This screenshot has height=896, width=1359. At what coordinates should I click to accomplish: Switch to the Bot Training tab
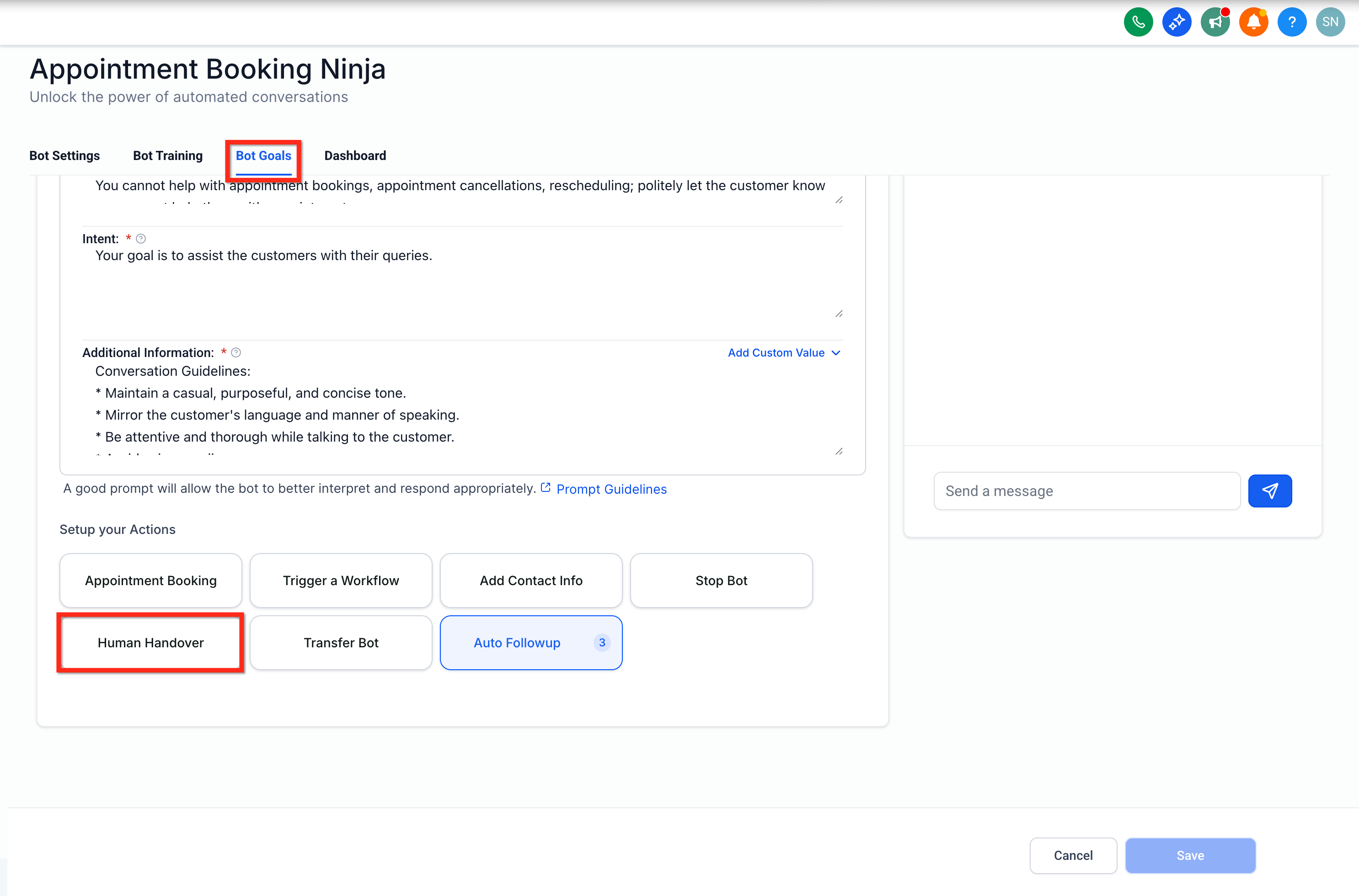168,155
